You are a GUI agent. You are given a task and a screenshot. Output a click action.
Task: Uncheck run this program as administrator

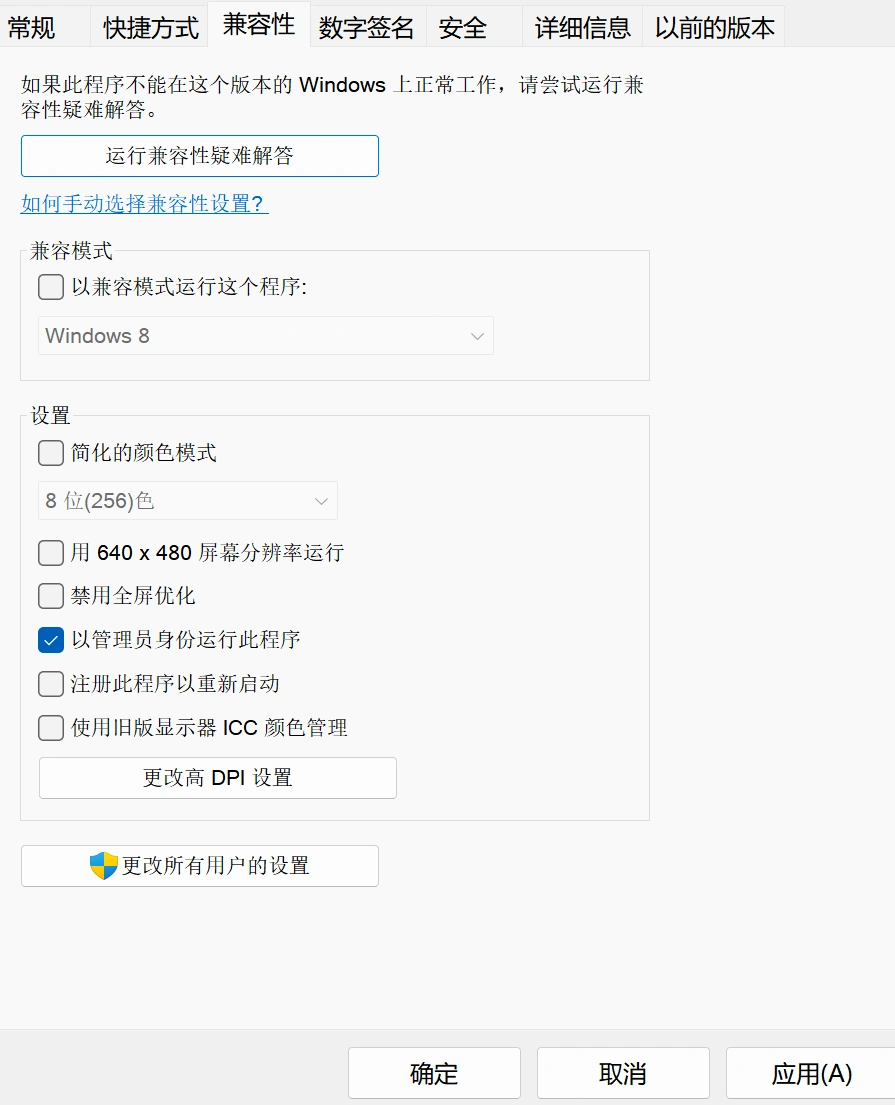click(x=50, y=640)
